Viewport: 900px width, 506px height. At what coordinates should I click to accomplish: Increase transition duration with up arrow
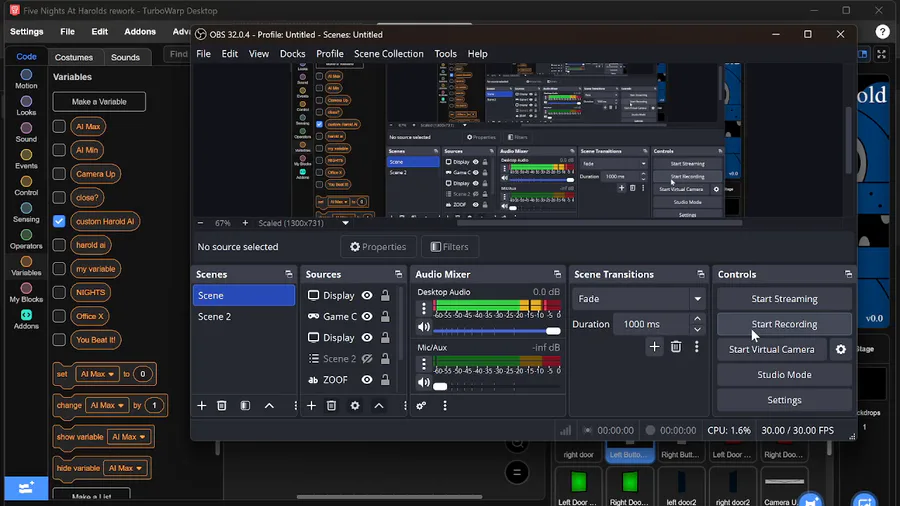[x=697, y=319]
